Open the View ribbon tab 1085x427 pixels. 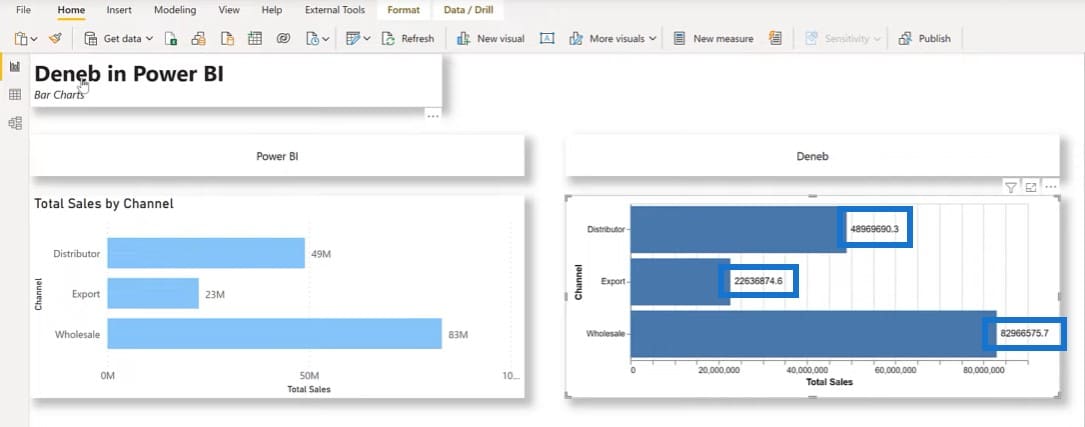(x=229, y=10)
